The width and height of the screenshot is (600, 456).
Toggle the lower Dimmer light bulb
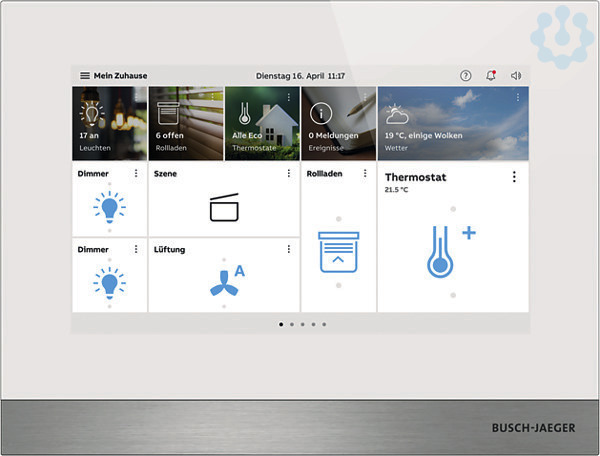[109, 282]
